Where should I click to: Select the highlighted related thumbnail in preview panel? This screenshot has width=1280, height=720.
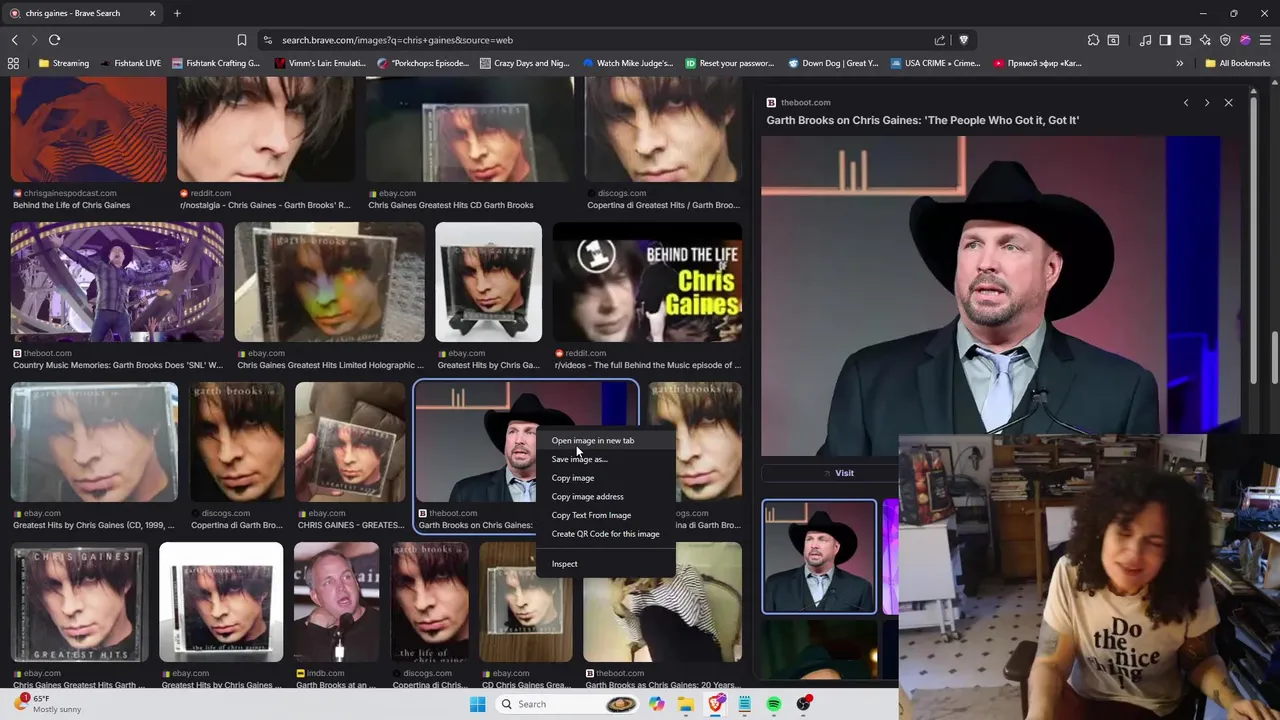pos(819,557)
